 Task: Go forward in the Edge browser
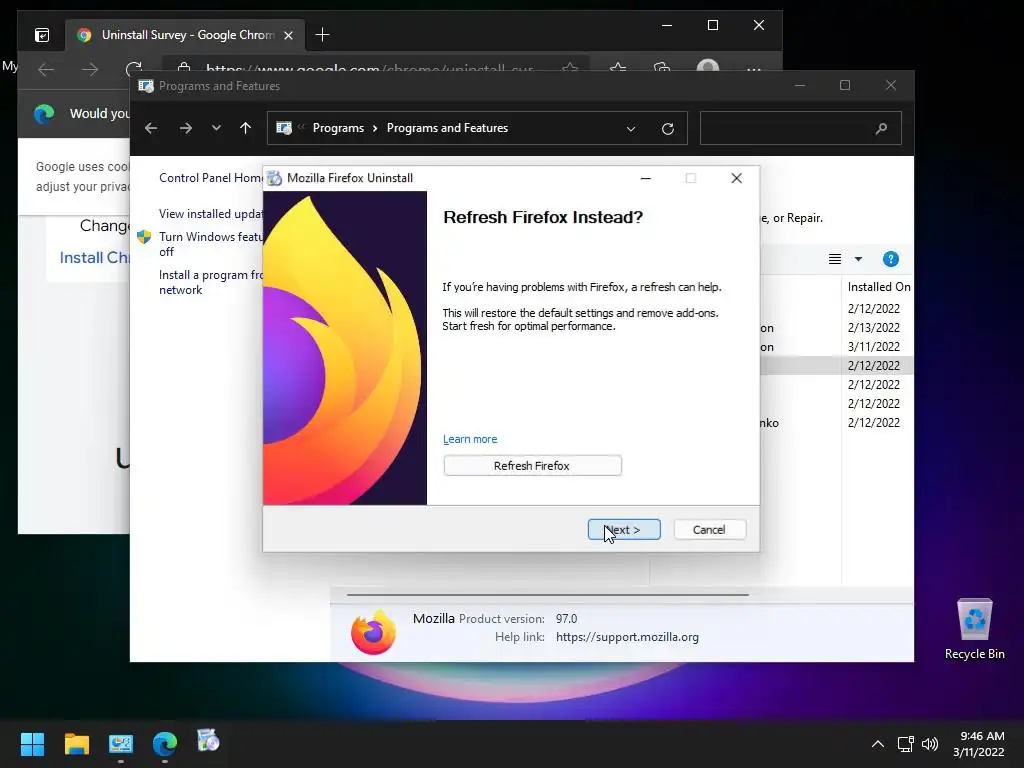click(90, 69)
